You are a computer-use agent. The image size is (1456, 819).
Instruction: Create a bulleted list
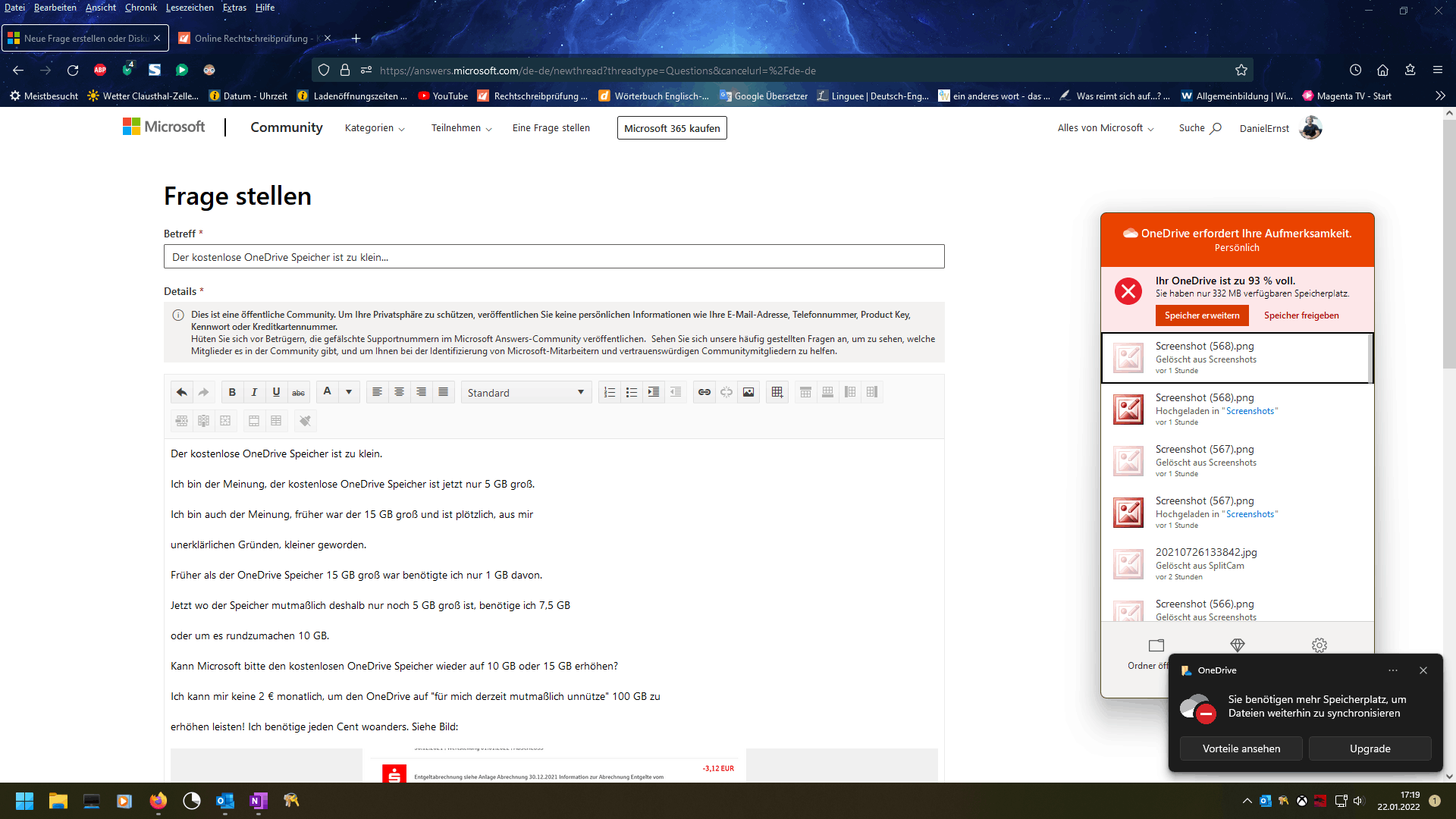(631, 392)
